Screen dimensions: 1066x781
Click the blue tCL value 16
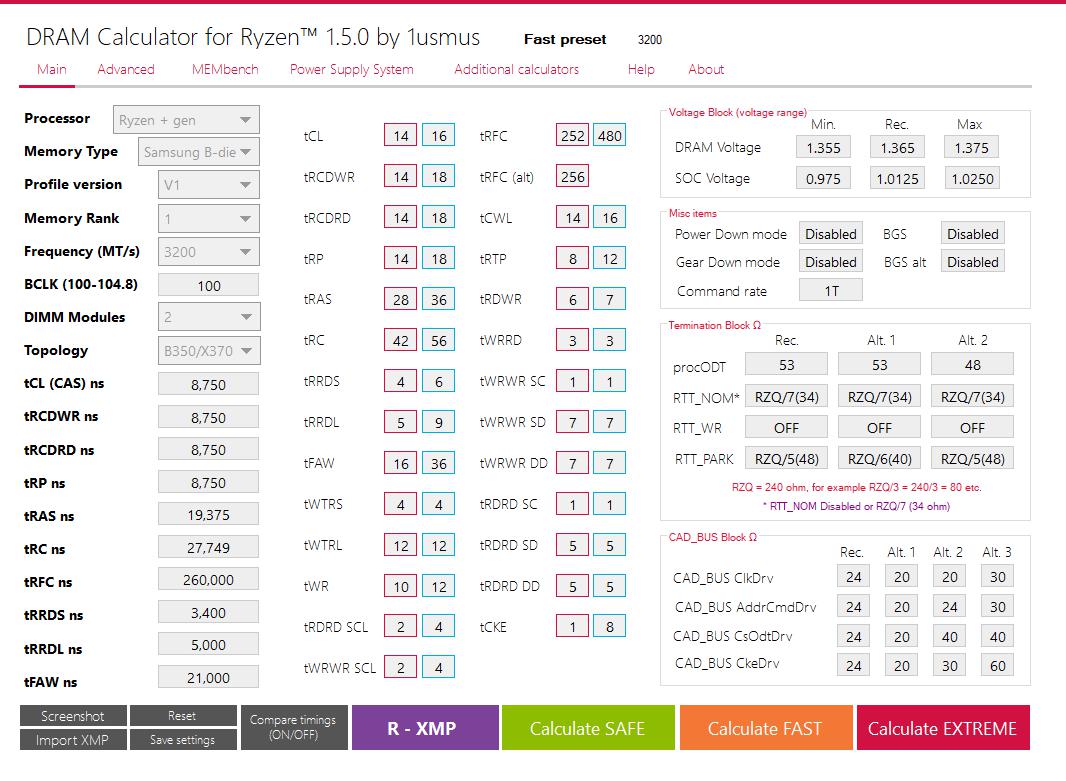tap(439, 136)
